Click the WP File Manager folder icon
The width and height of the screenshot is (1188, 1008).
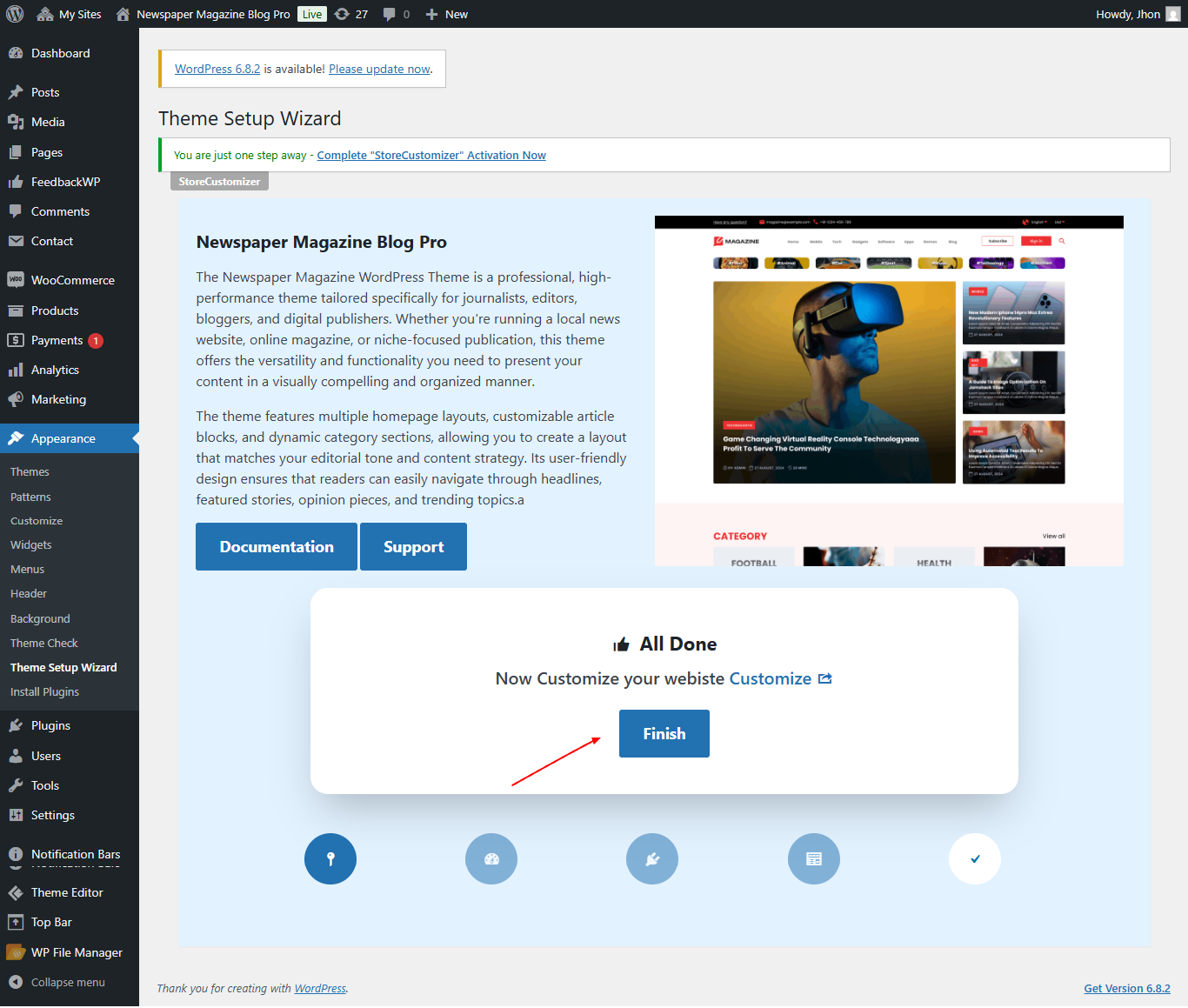pyautogui.click(x=16, y=952)
